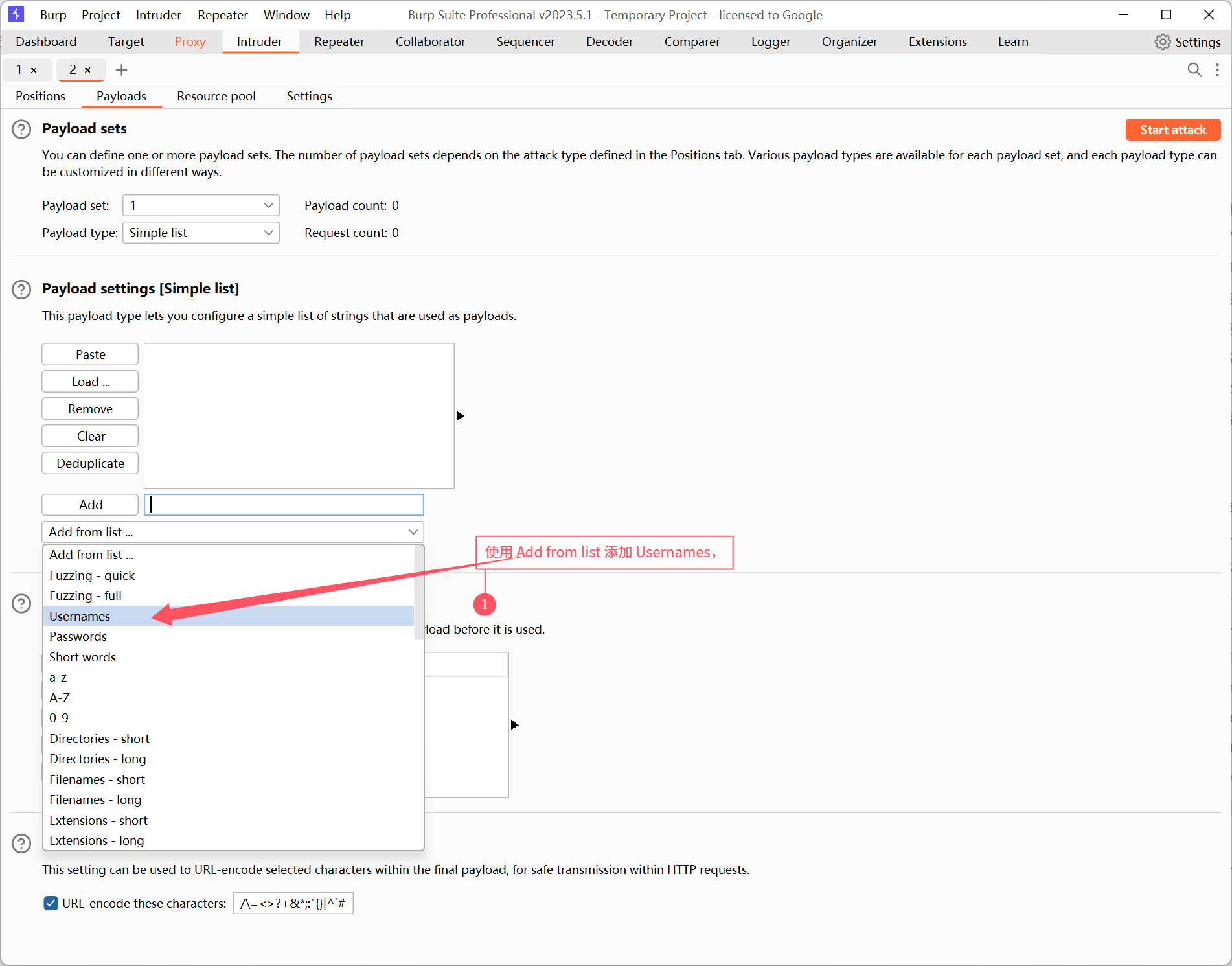Image resolution: width=1232 pixels, height=966 pixels.
Task: Open the Settings gear icon
Action: tap(1163, 42)
